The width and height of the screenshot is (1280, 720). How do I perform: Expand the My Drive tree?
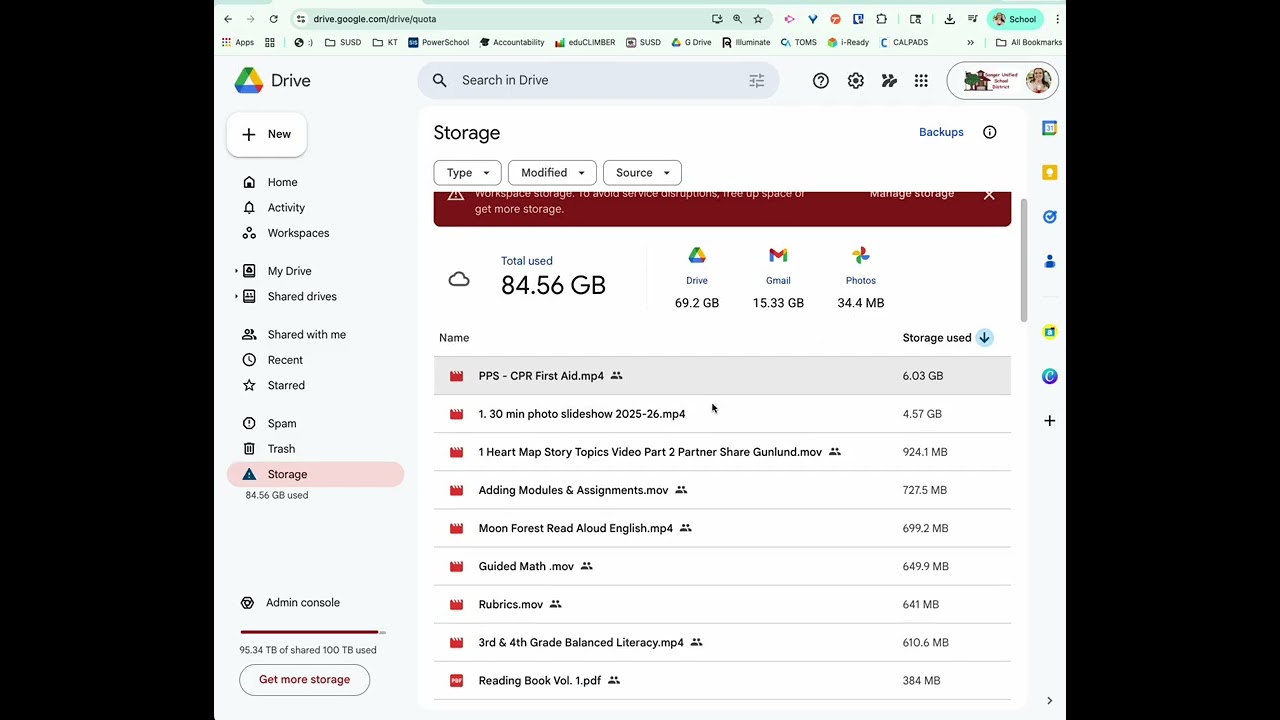pos(237,271)
